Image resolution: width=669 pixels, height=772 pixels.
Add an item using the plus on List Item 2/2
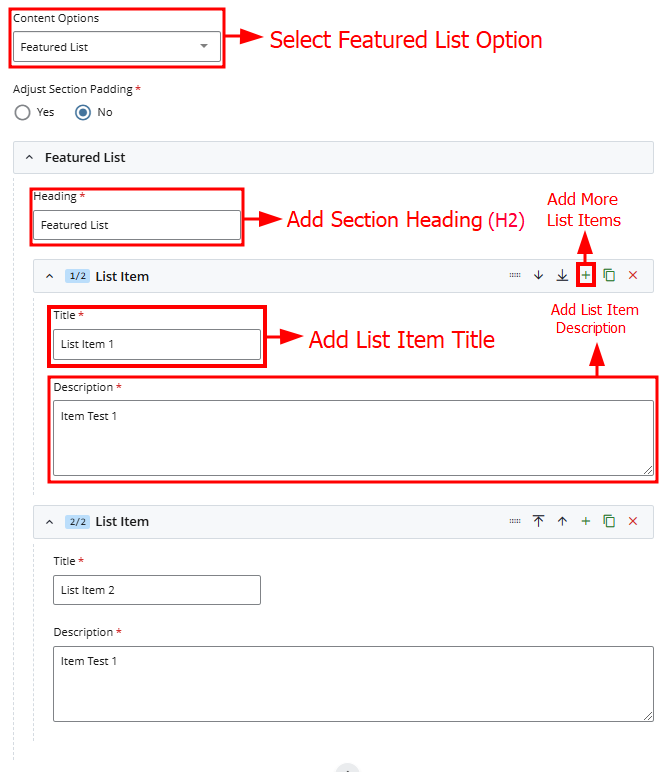pos(586,521)
